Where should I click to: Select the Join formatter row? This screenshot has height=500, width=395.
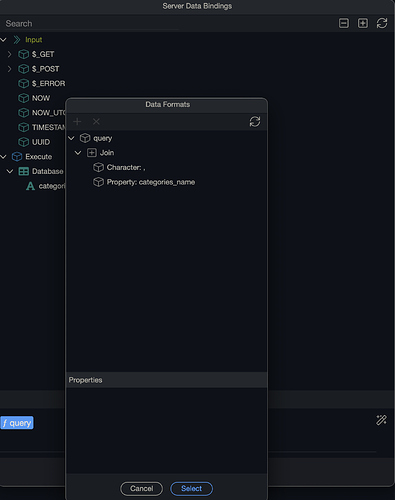coord(107,153)
